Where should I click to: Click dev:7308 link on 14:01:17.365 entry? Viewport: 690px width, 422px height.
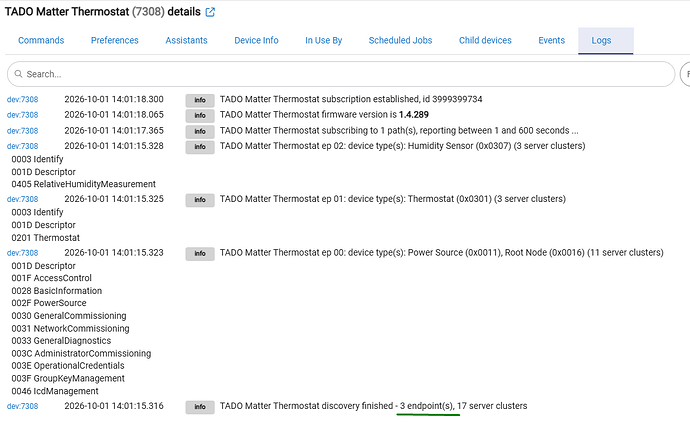[22, 131]
